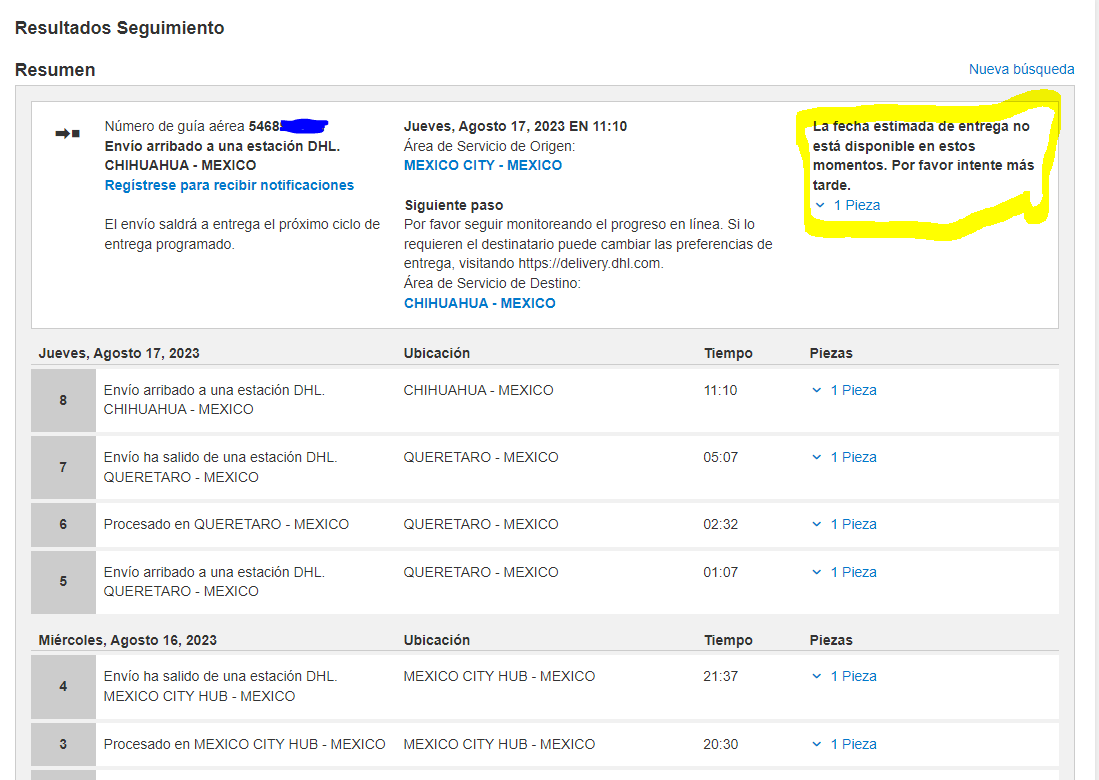Screen dimensions: 1099x780
Task: Select the event number 4 cell
Action: tap(63, 686)
